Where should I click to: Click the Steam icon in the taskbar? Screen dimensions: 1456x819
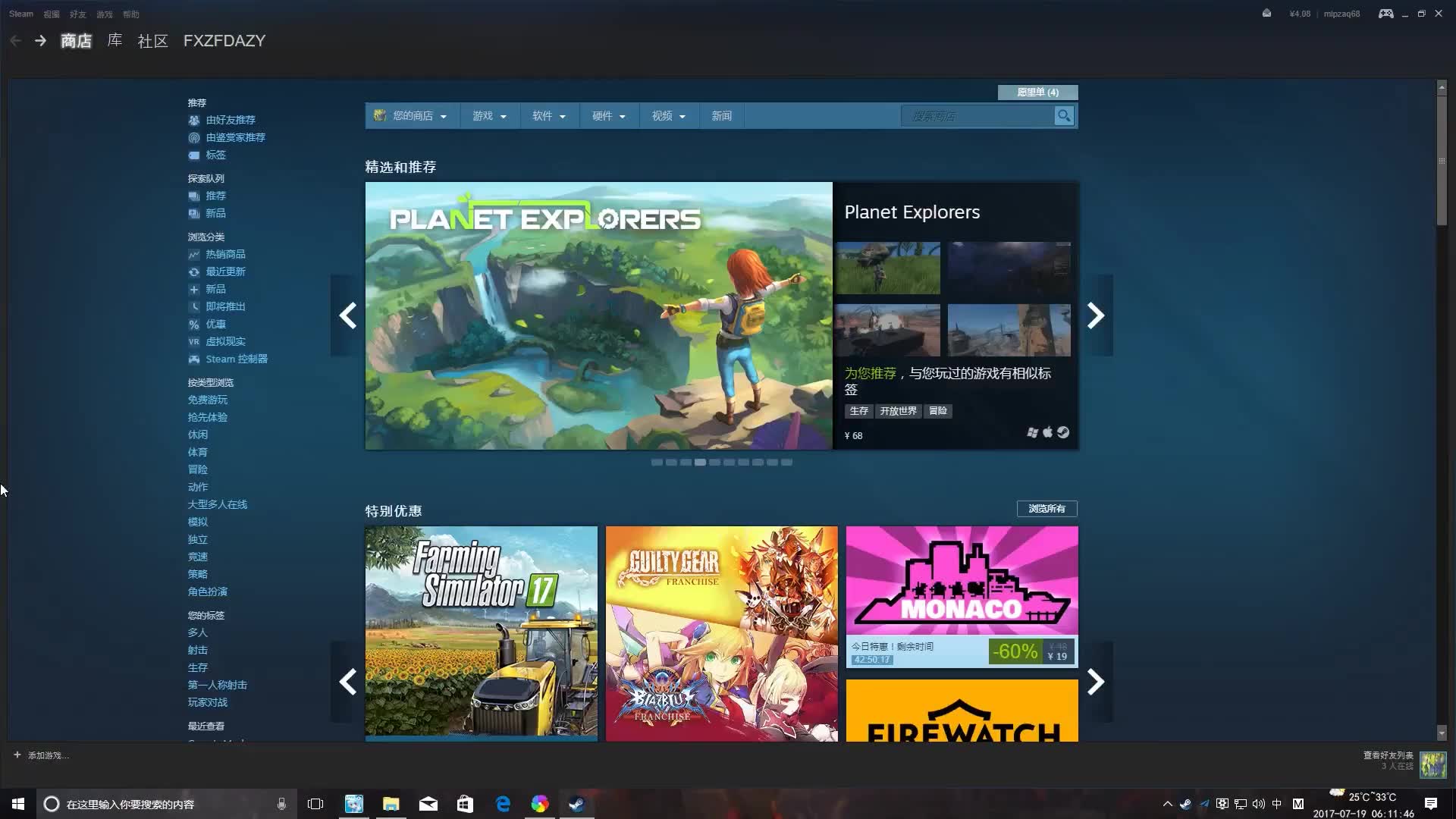point(576,804)
